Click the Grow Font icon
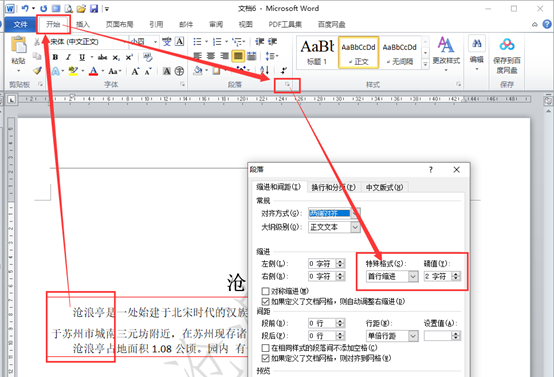The height and width of the screenshot is (377, 554). pyautogui.click(x=135, y=71)
